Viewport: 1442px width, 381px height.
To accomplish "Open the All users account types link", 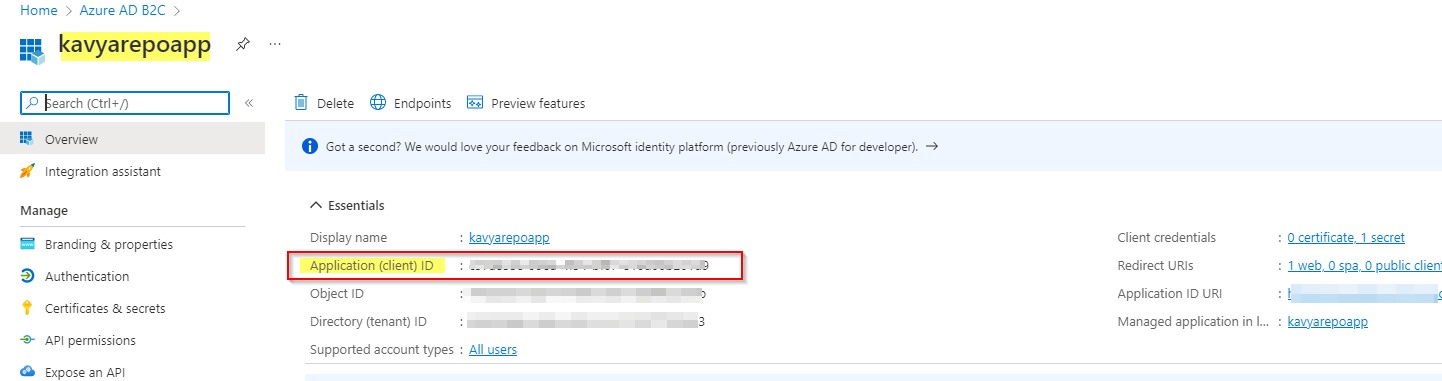I will point(493,350).
